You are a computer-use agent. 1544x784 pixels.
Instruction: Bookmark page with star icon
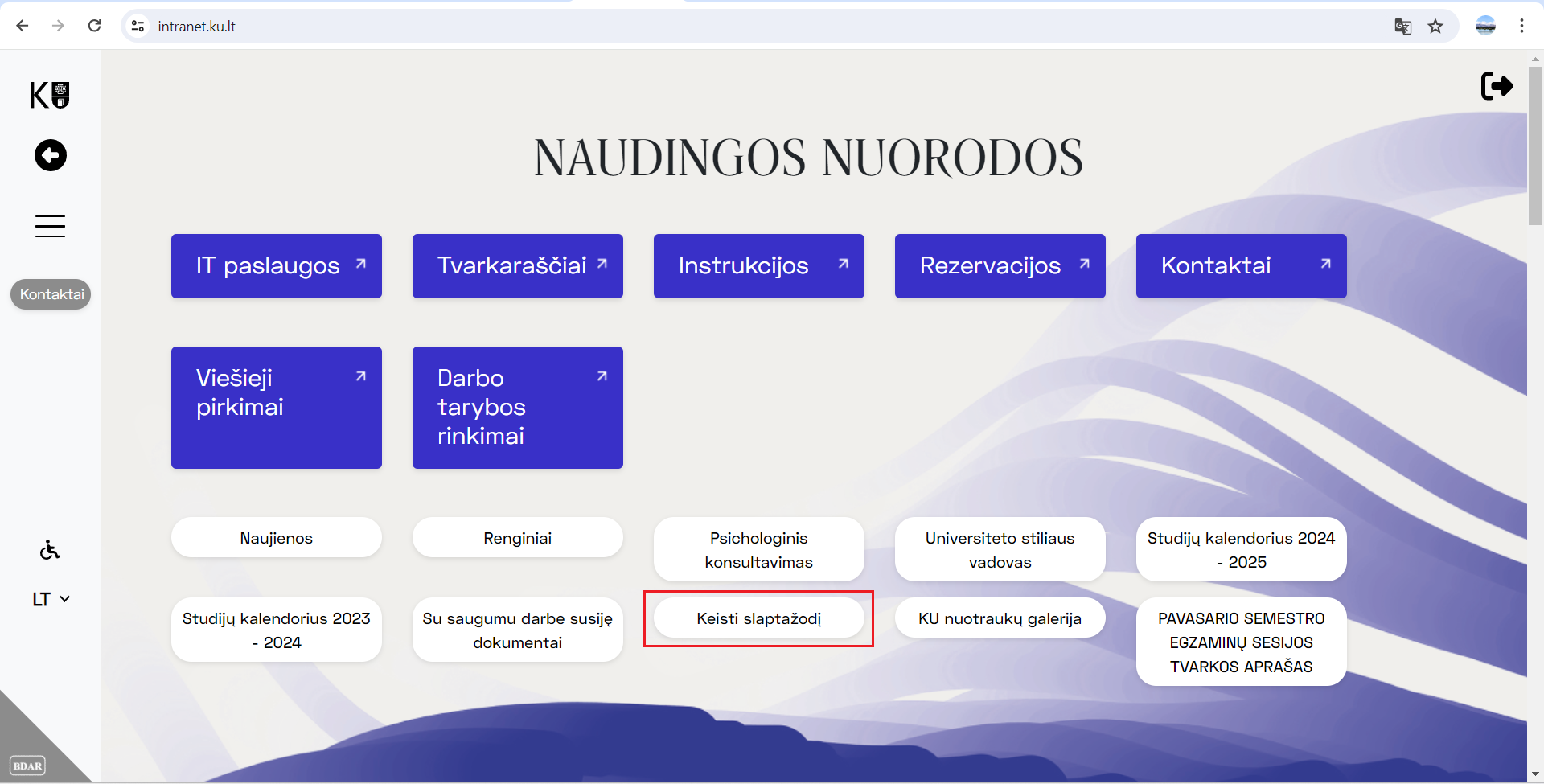pyautogui.click(x=1435, y=27)
